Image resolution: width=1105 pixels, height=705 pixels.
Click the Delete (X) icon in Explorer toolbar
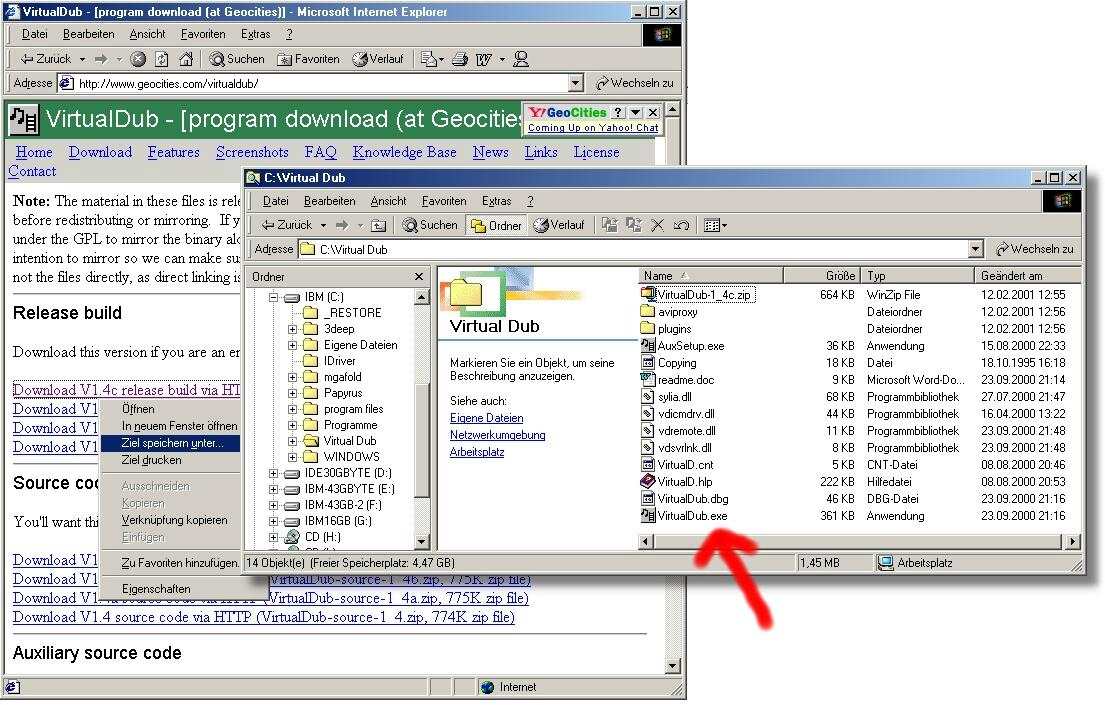pyautogui.click(x=658, y=225)
